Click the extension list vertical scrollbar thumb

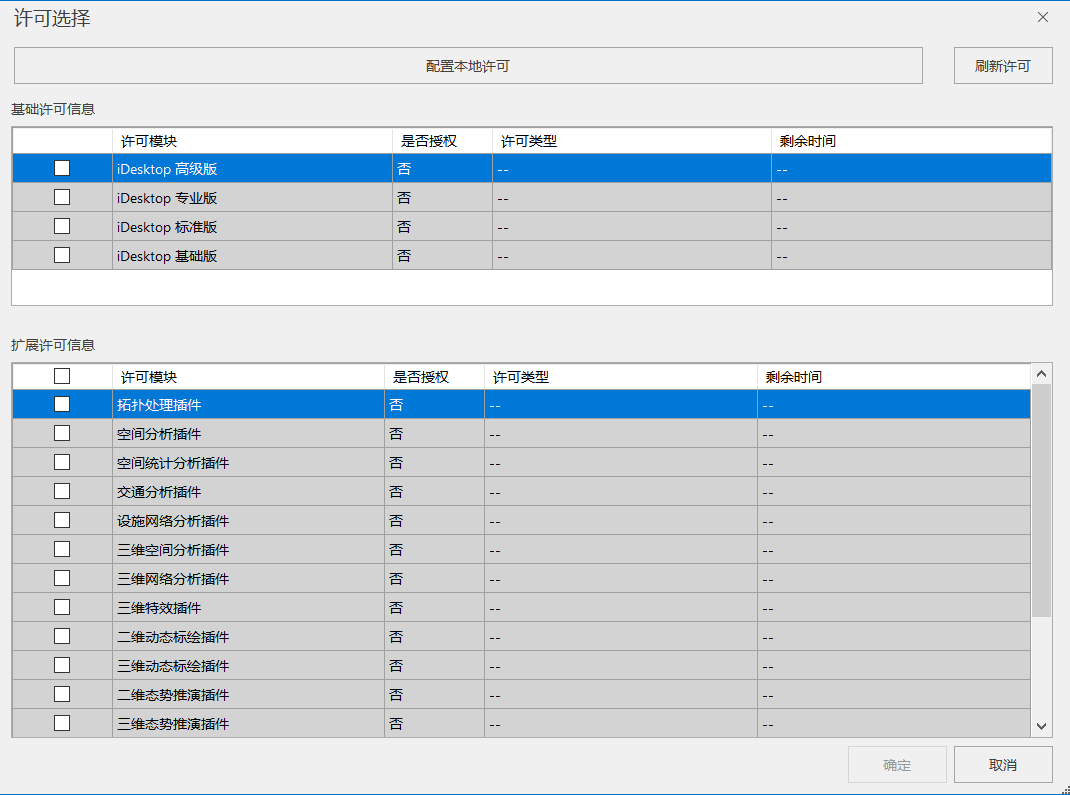pyautogui.click(x=1041, y=500)
